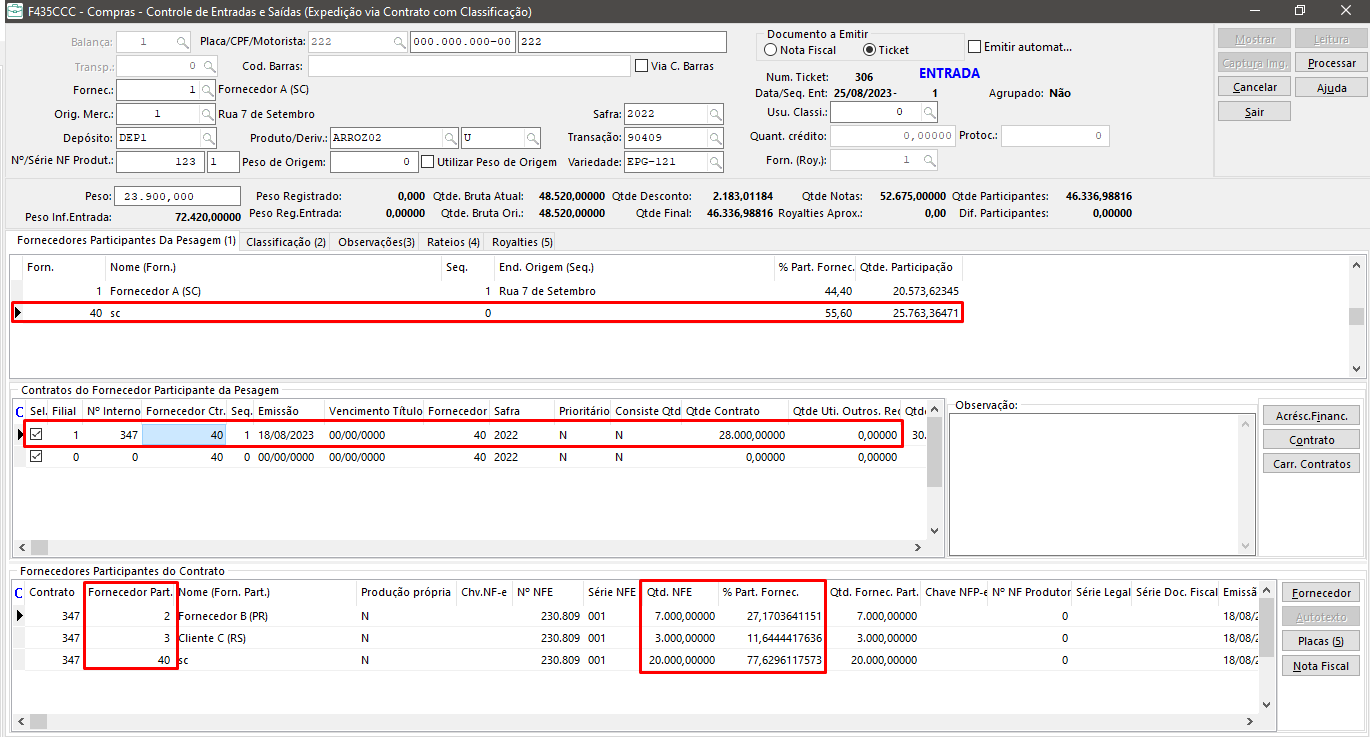Enable the Via C. Barras checkbox
Image resolution: width=1370 pixels, height=737 pixels.
click(x=642, y=66)
